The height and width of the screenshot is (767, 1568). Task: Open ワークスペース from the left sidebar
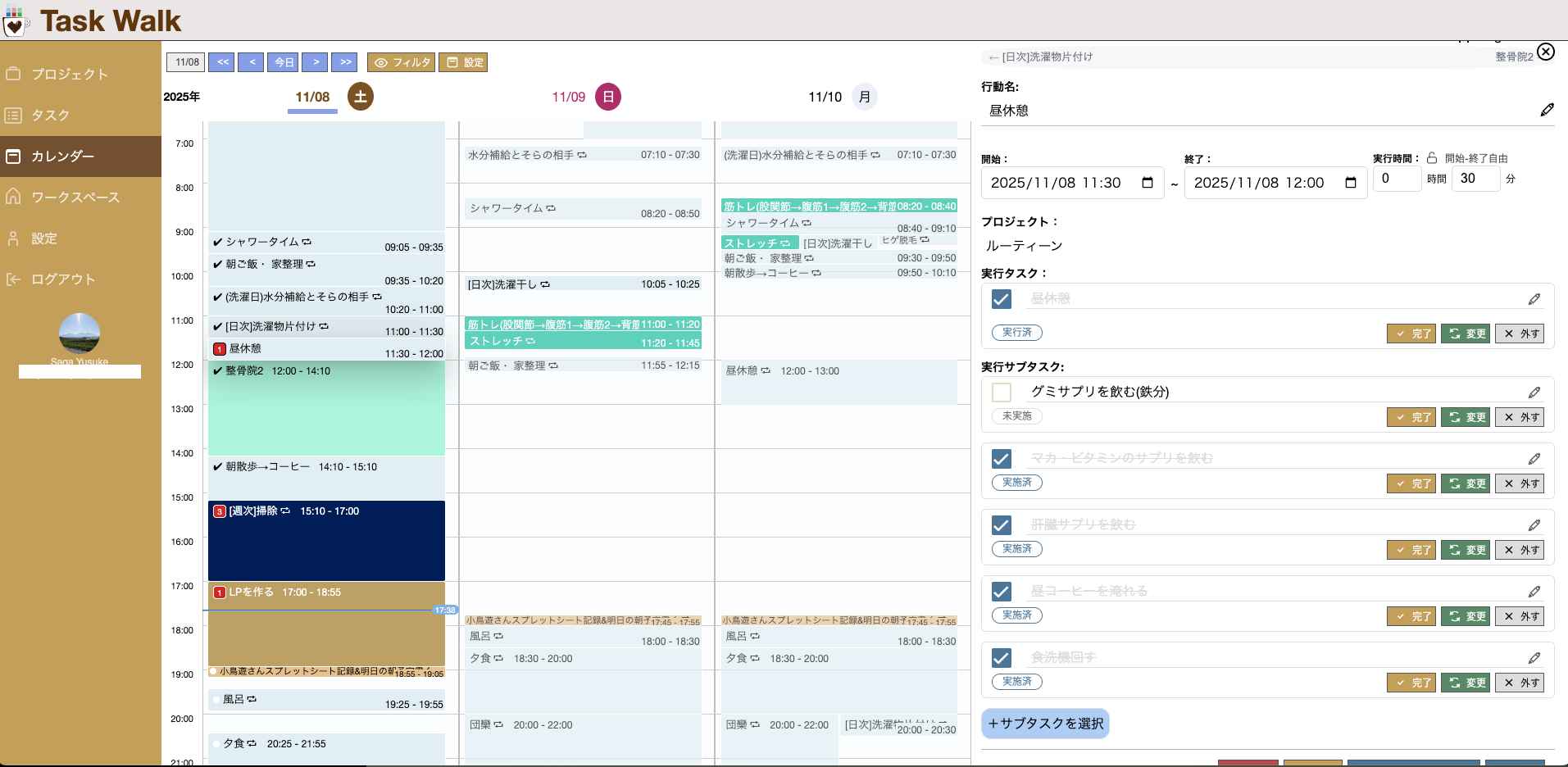pyautogui.click(x=12, y=197)
